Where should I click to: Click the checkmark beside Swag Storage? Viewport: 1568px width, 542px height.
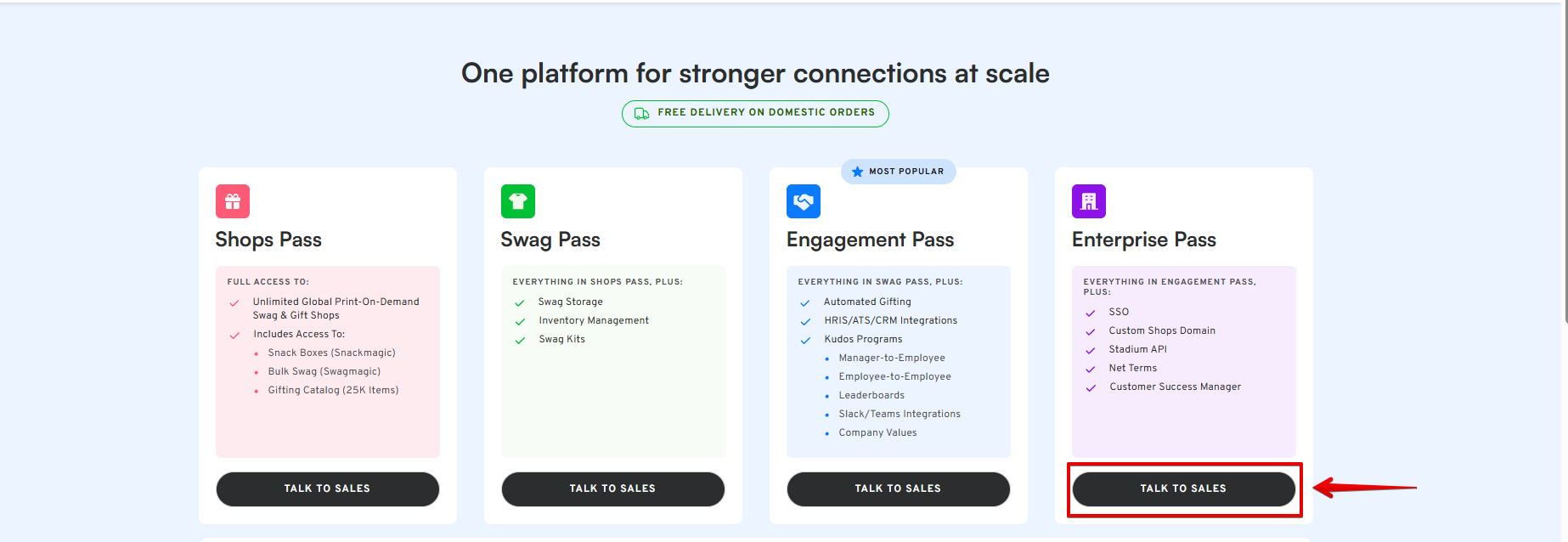pyautogui.click(x=520, y=303)
